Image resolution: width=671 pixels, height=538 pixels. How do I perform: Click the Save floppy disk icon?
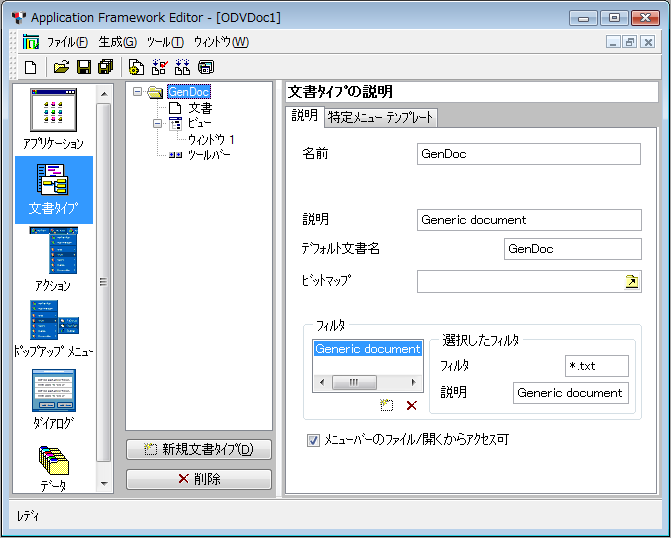[x=84, y=67]
